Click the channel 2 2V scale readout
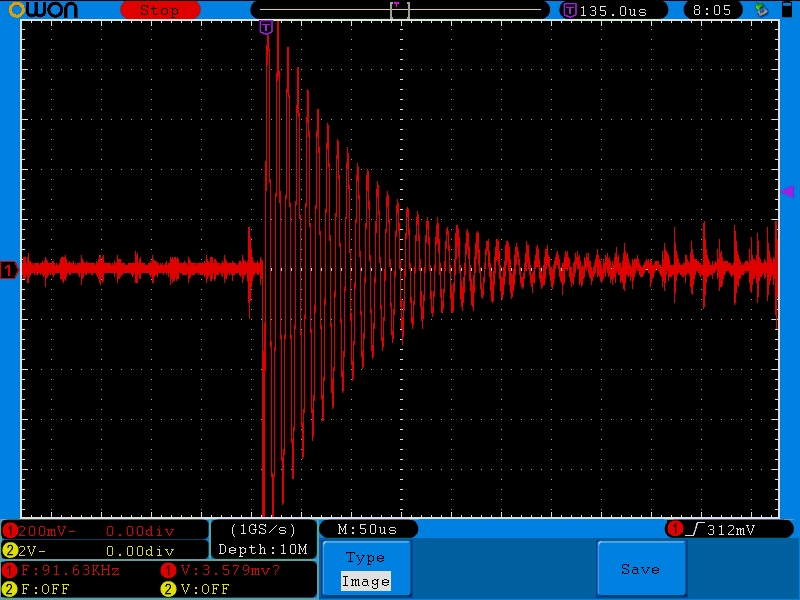Viewport: 800px width, 600px height. point(32,551)
